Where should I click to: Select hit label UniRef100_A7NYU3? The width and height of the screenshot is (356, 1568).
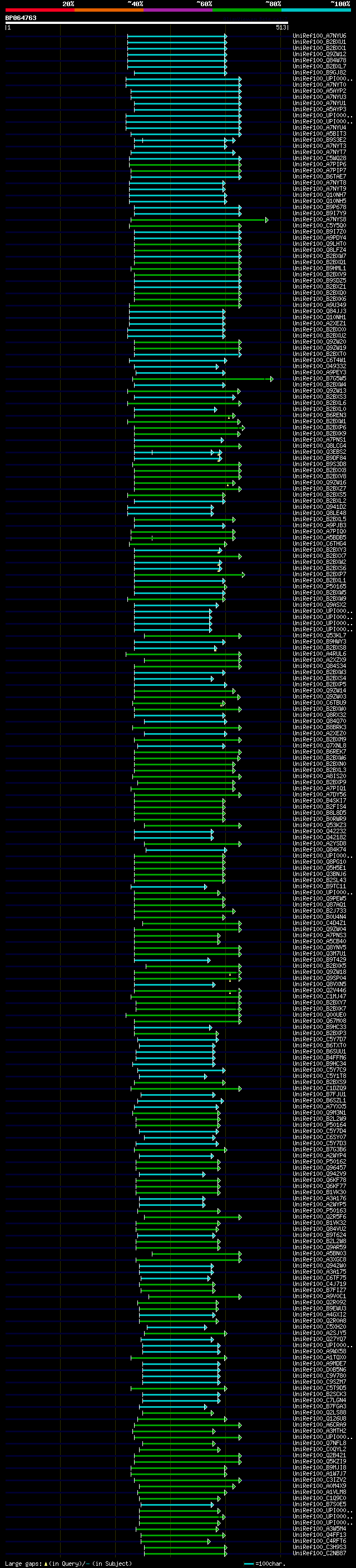319,97
